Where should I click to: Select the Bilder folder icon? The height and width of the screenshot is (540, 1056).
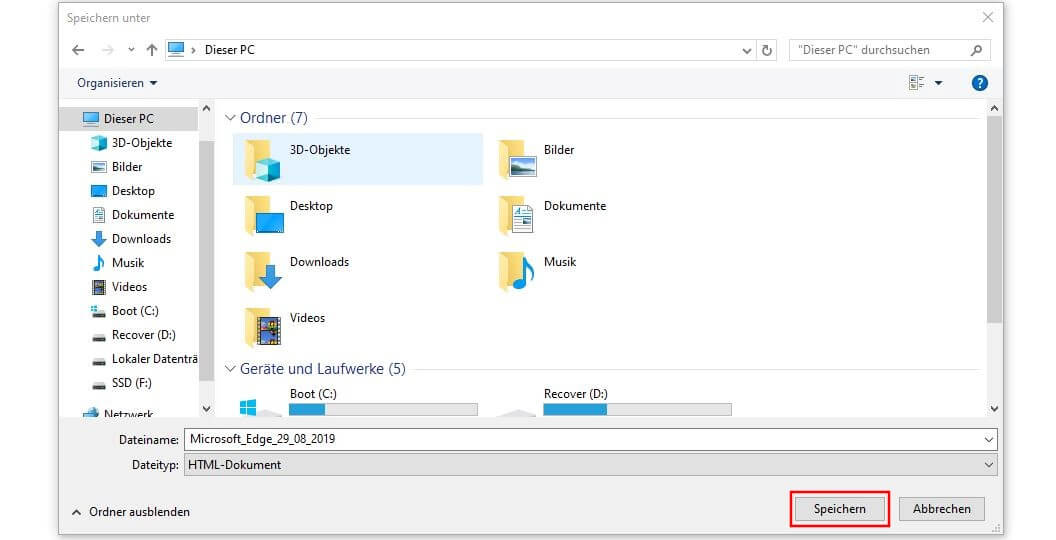tap(517, 160)
